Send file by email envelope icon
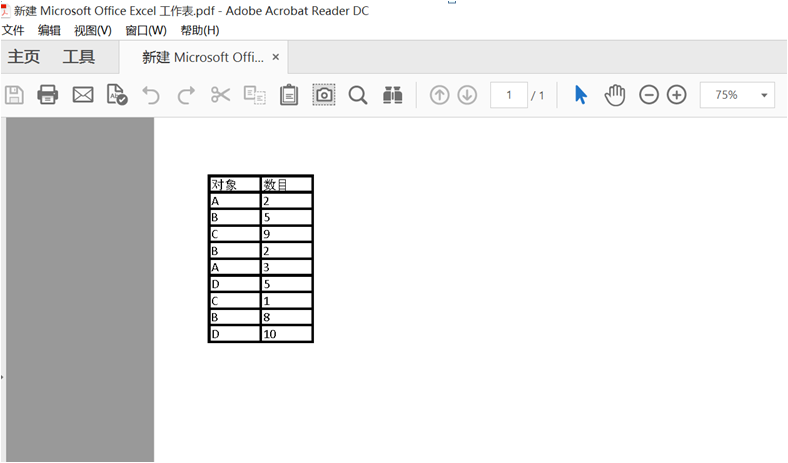788x463 pixels. point(83,95)
